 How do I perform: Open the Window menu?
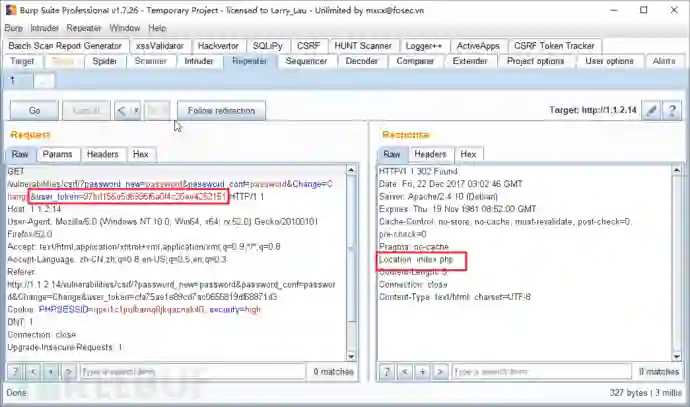coord(125,28)
